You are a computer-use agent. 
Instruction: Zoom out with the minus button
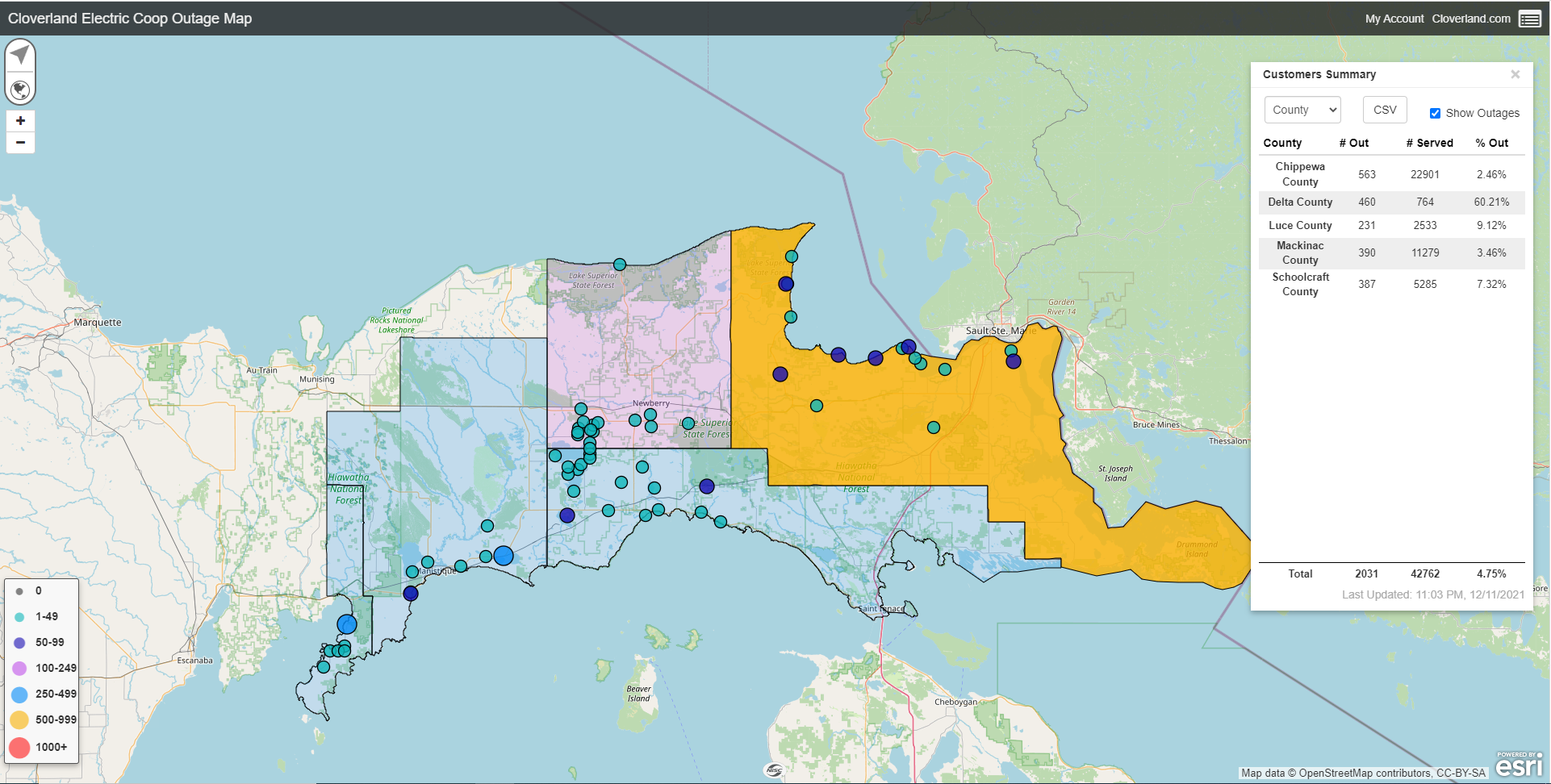(x=20, y=143)
